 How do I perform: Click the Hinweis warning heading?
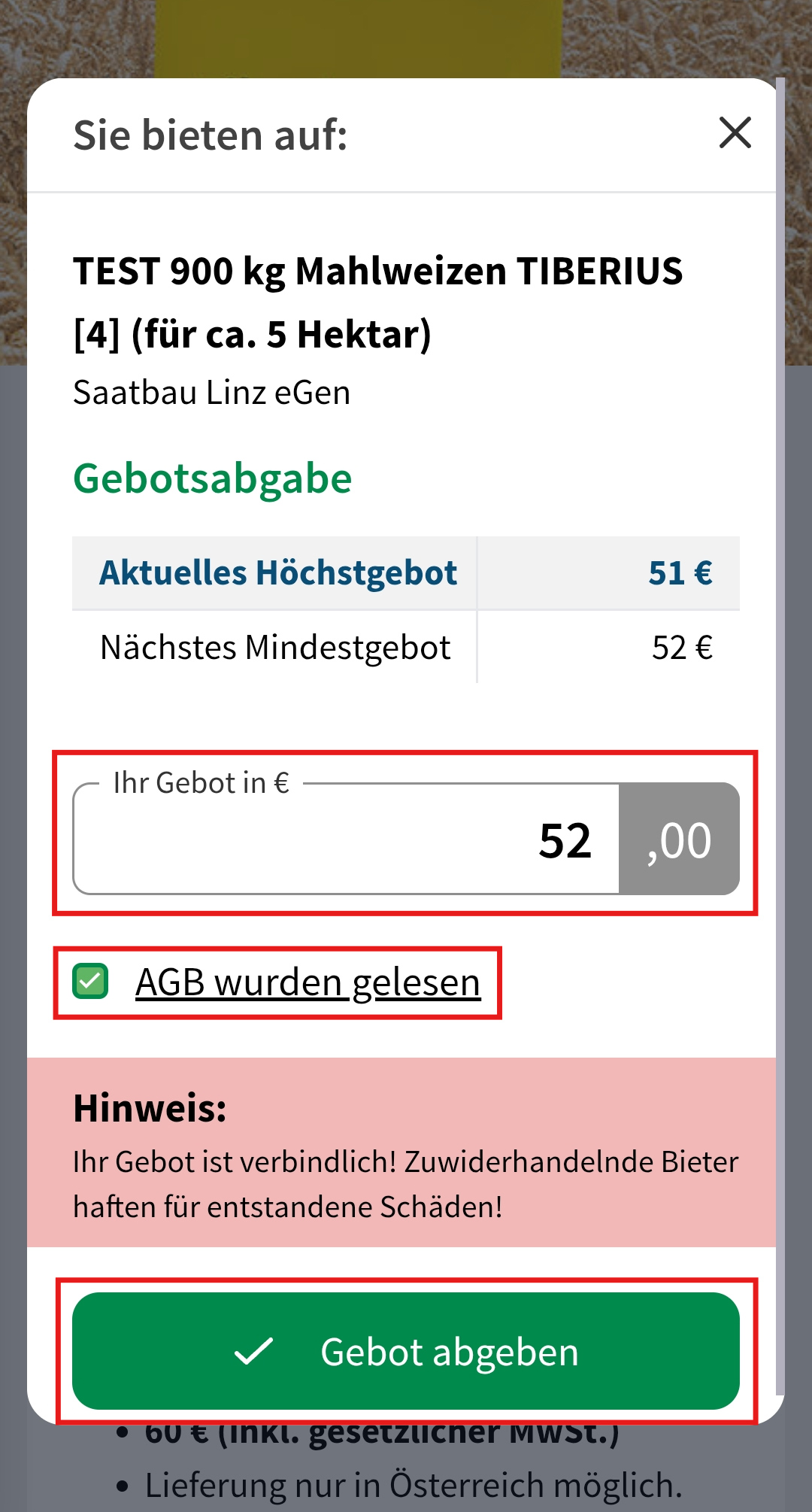(x=150, y=1108)
